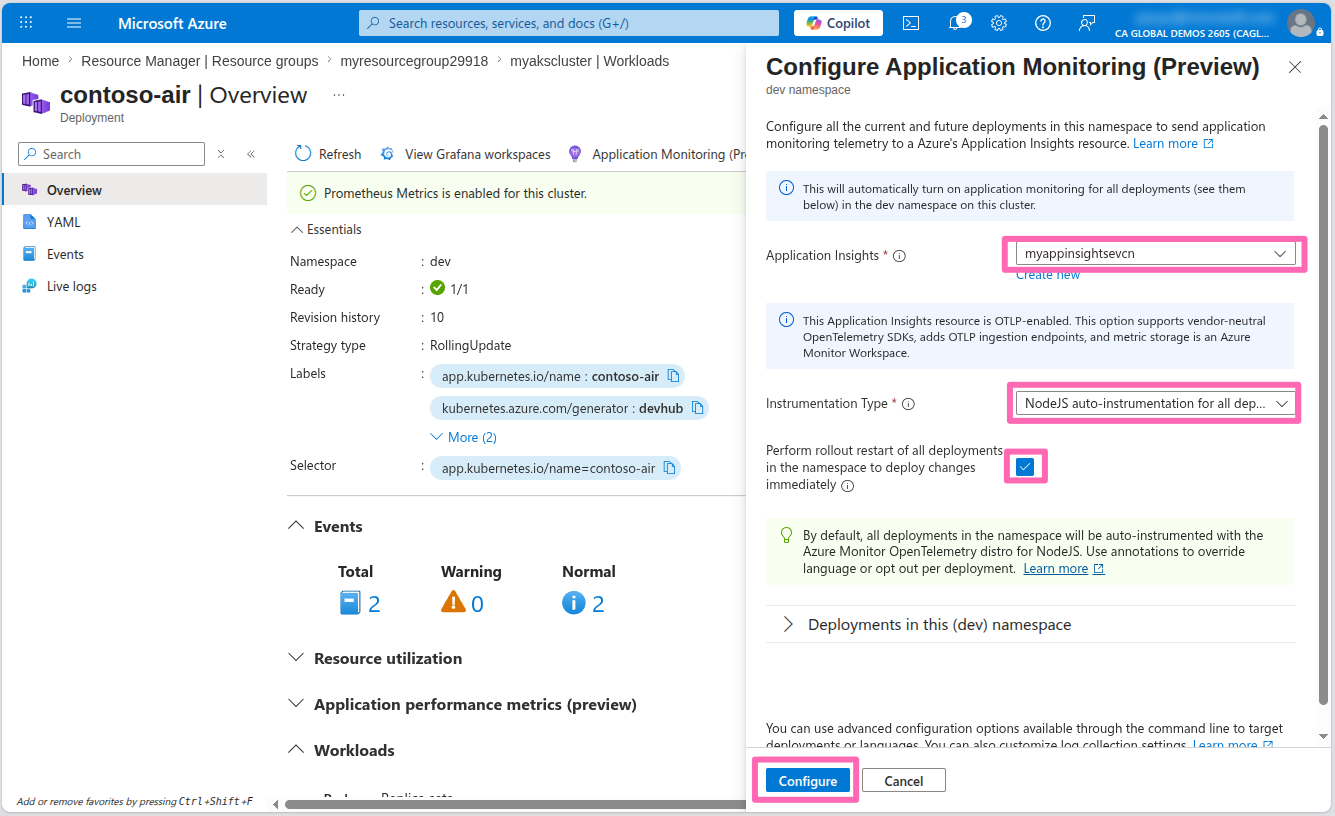
Task: Open the feedback icon in top bar
Action: click(1087, 23)
